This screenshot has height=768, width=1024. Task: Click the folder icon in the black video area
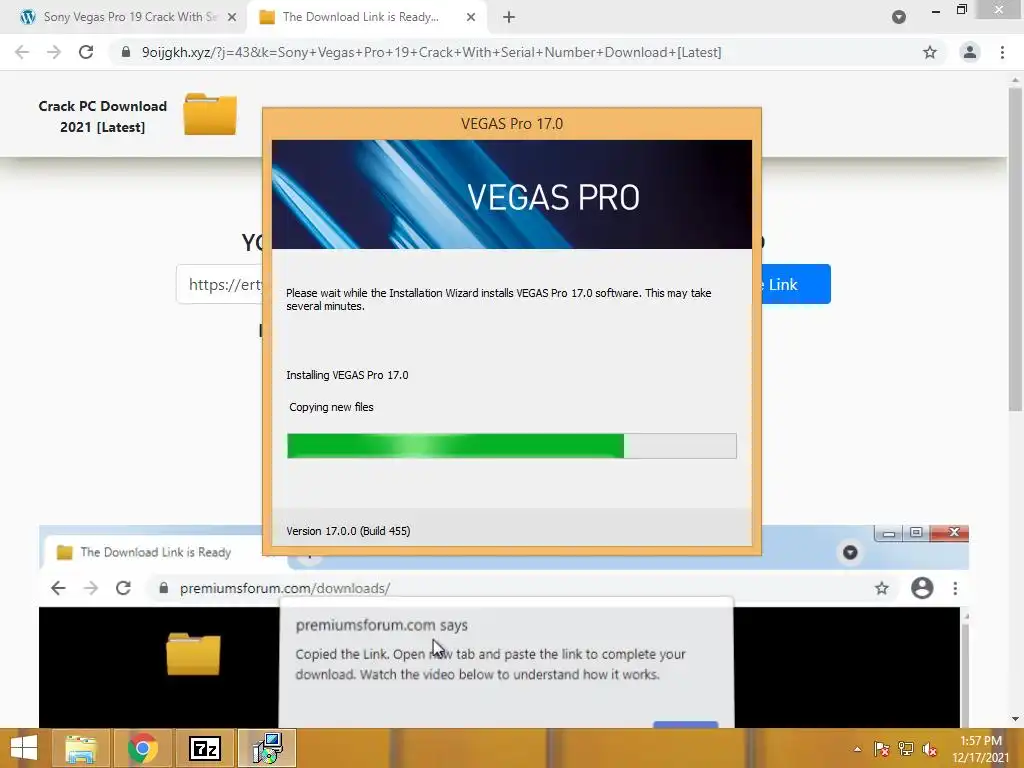[x=193, y=653]
